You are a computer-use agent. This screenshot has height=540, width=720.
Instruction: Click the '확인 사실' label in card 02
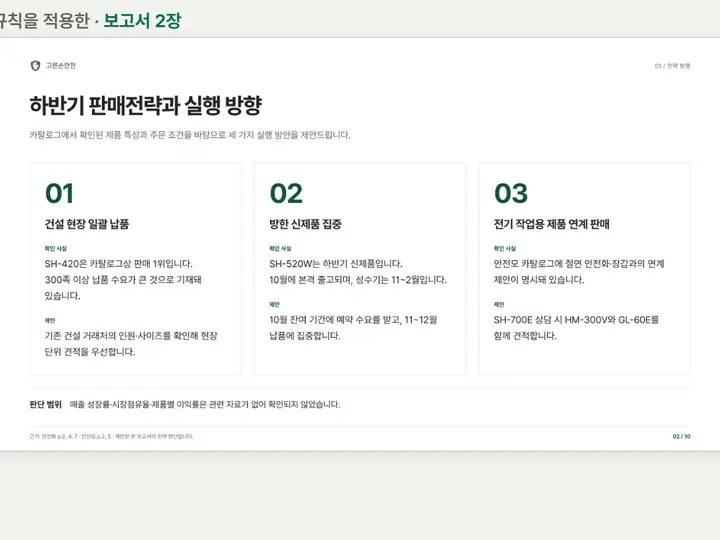coord(281,248)
